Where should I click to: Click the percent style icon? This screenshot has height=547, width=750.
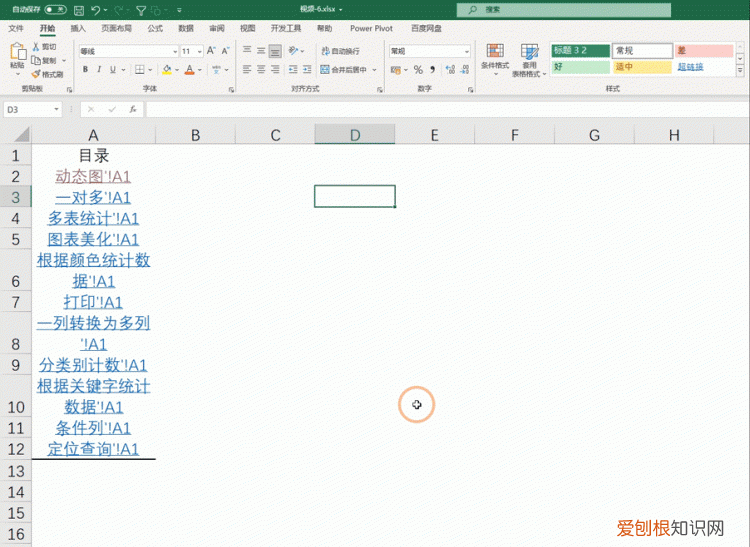coord(418,70)
